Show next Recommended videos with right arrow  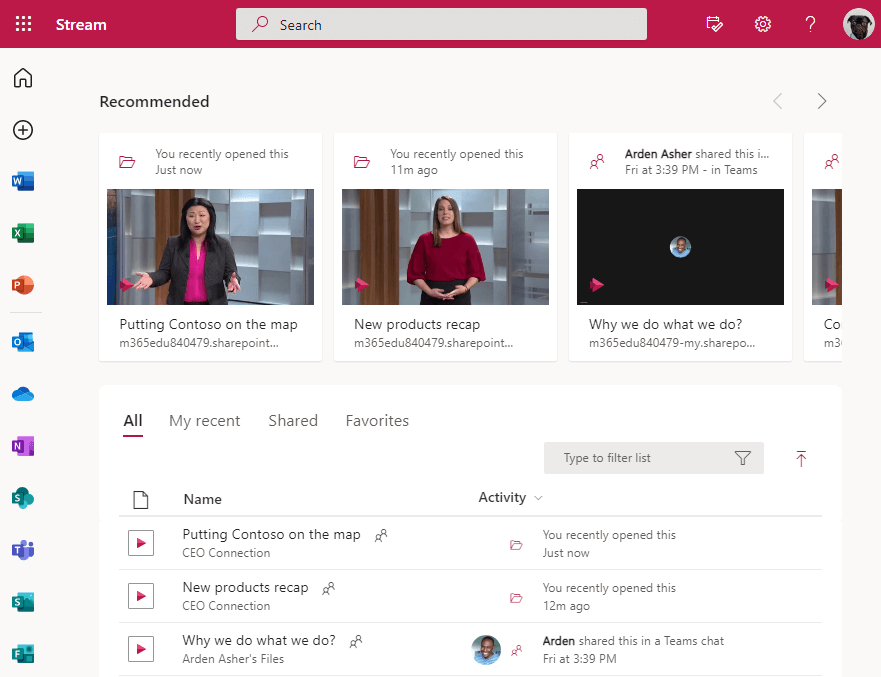tap(821, 100)
